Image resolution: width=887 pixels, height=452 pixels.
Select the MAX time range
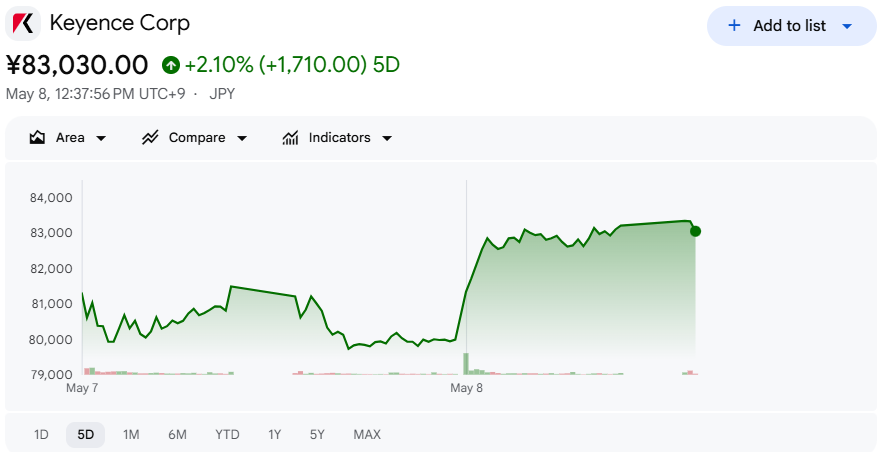(x=367, y=434)
